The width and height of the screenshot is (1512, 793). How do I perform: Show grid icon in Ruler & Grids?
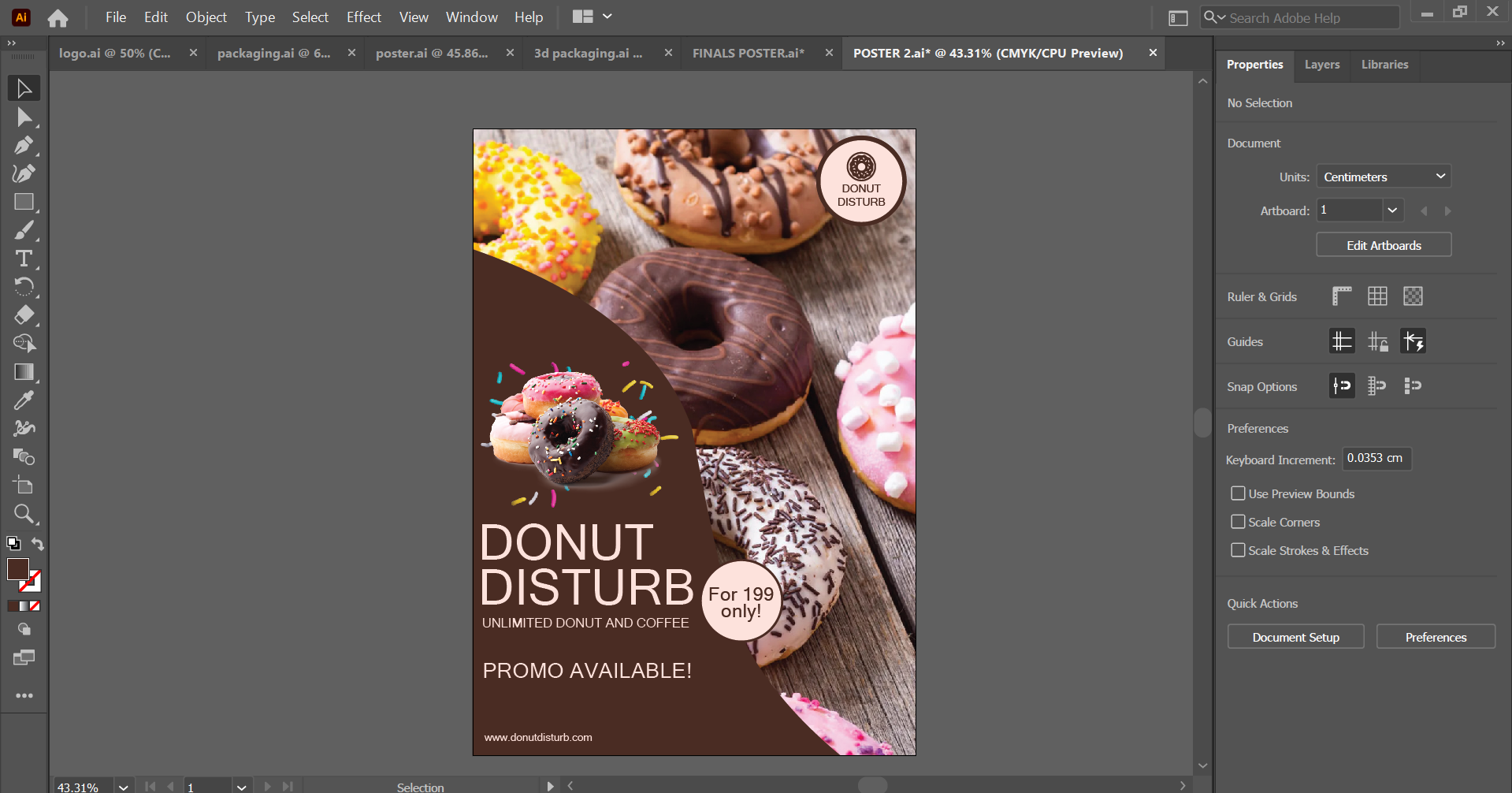tap(1377, 296)
